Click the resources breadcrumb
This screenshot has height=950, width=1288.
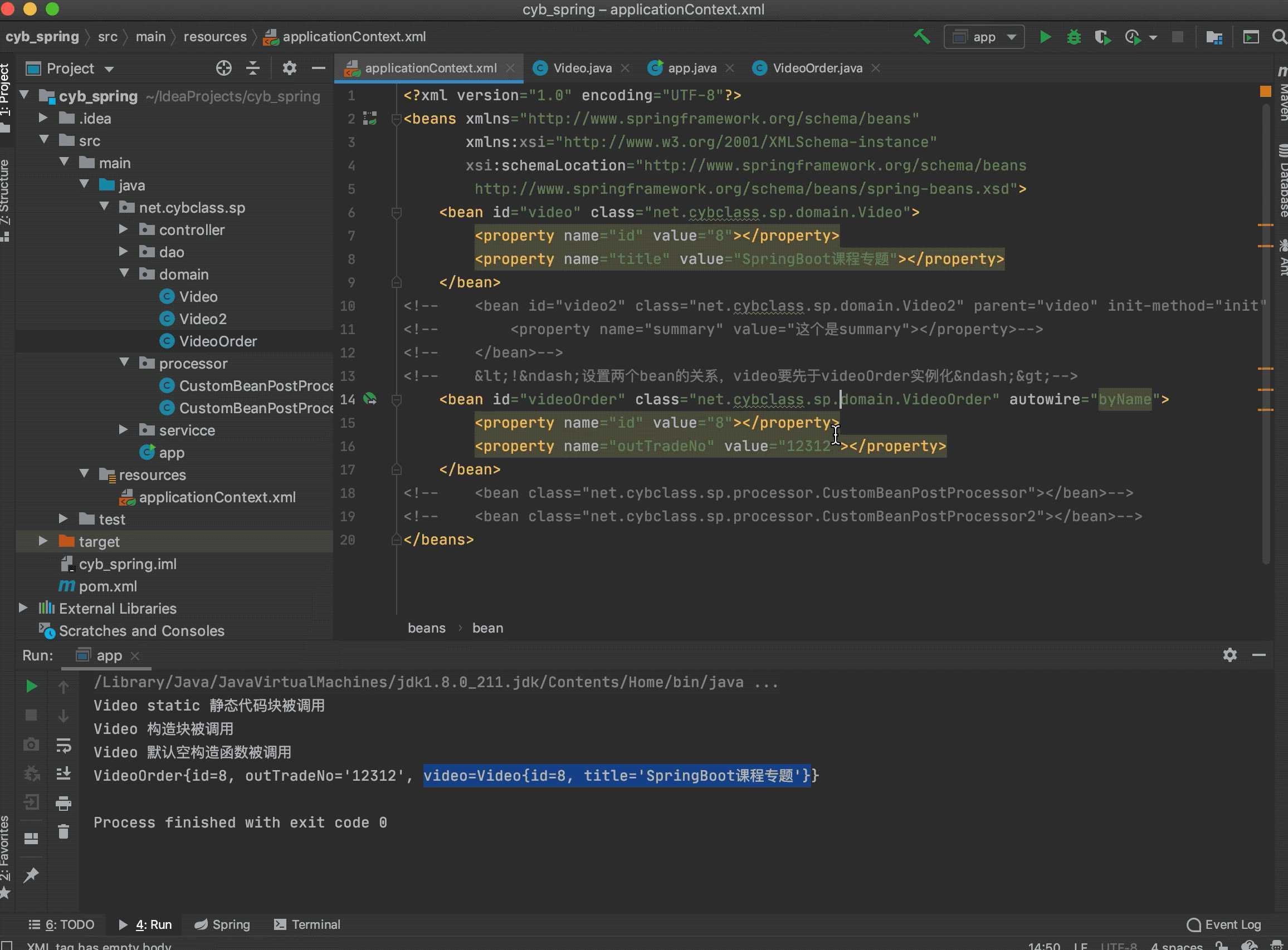click(214, 37)
